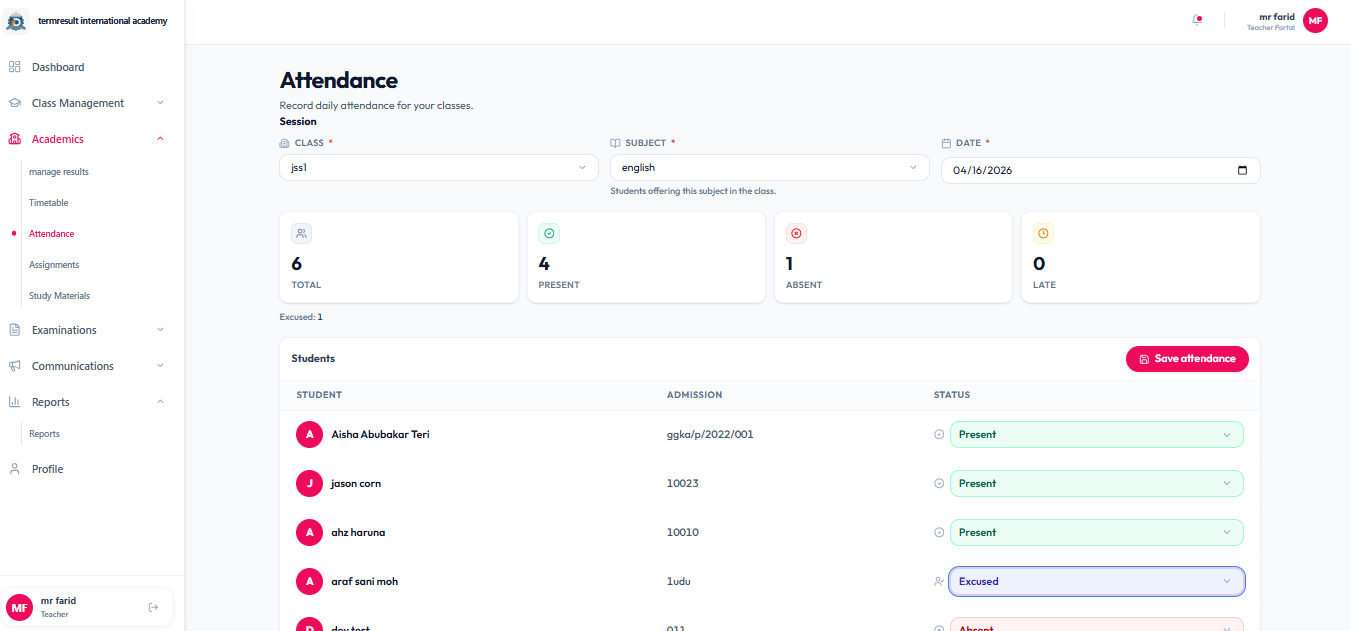Click the MF avatar in top bar
The height and width of the screenshot is (631, 1351).
click(1315, 21)
